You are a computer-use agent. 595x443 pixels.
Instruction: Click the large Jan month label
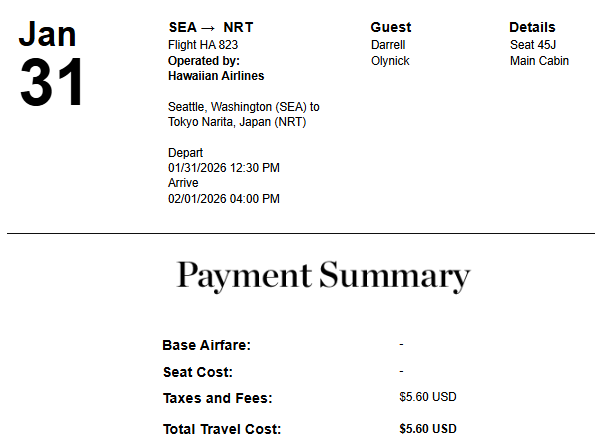pos(47,34)
